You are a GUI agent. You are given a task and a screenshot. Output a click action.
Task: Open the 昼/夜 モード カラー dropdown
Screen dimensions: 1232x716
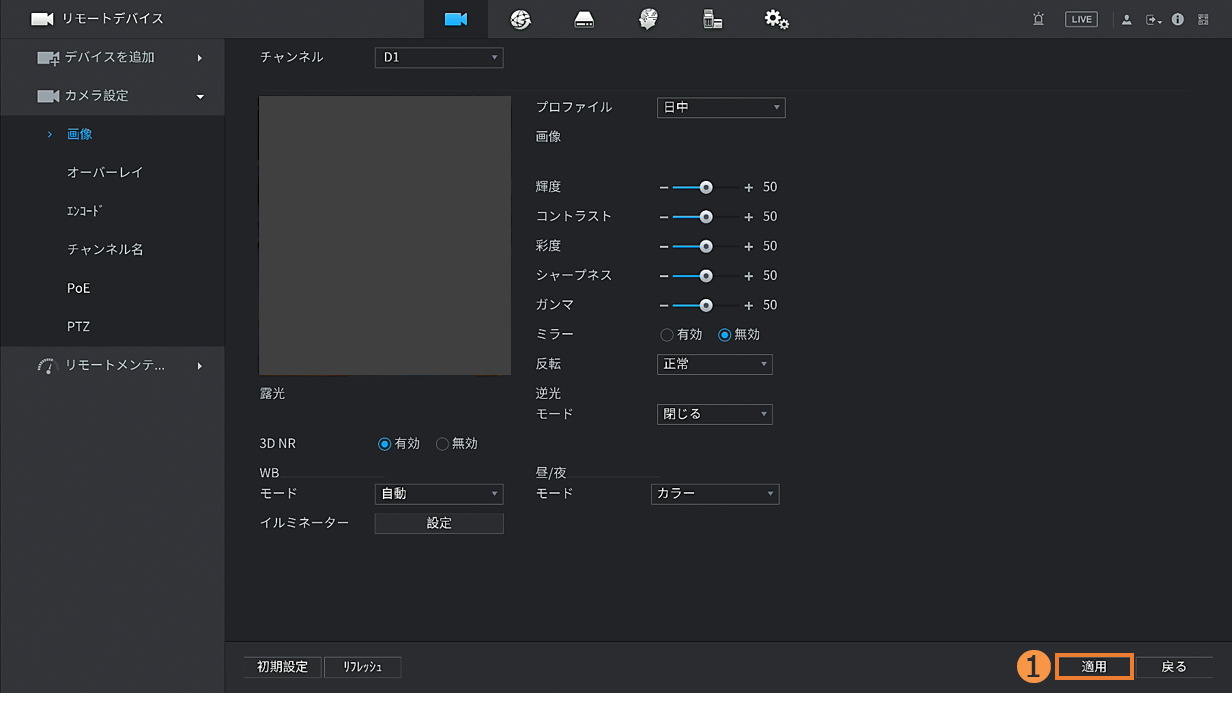(714, 494)
